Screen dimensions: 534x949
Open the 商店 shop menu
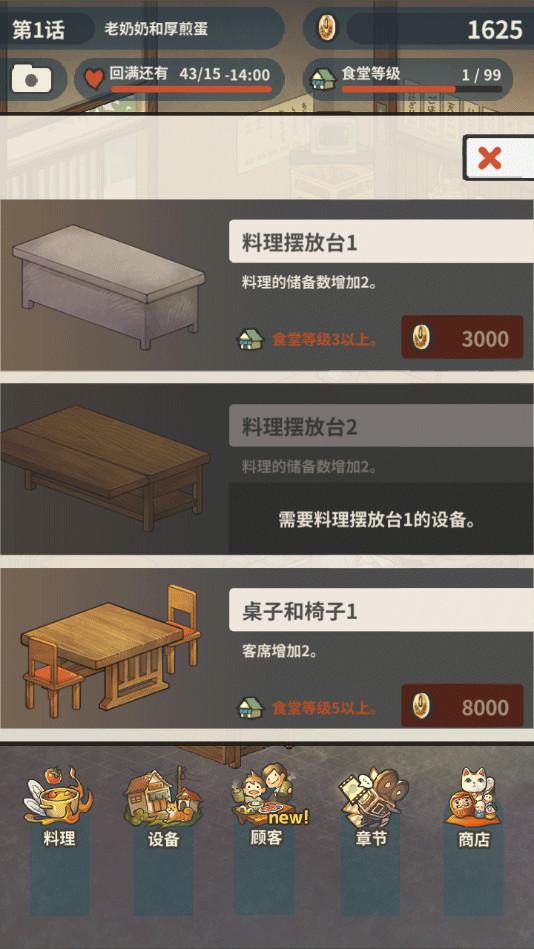point(474,807)
